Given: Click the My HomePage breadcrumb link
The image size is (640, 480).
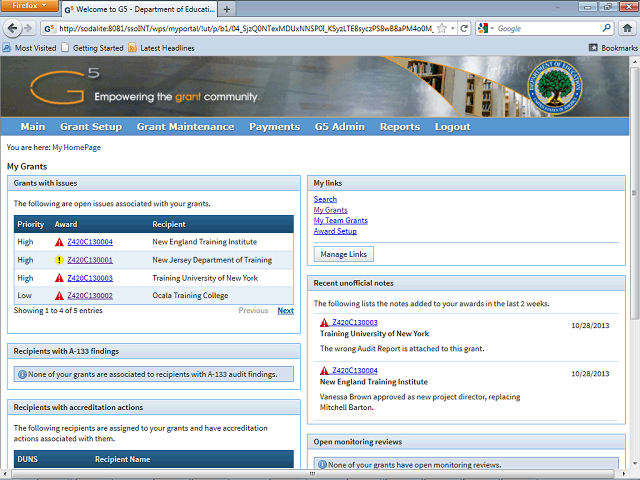Looking at the screenshot, I should tap(76, 147).
